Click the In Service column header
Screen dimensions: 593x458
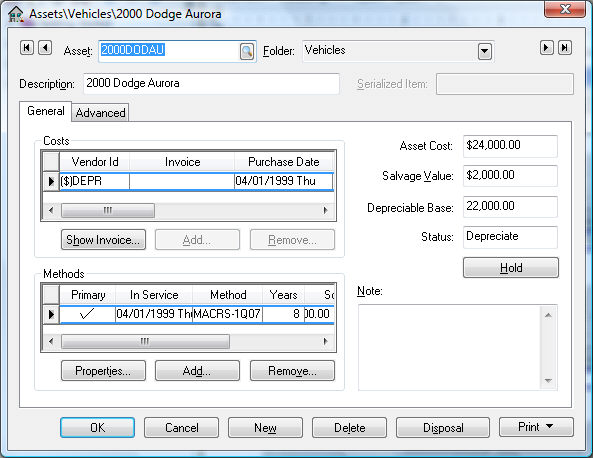coord(154,295)
